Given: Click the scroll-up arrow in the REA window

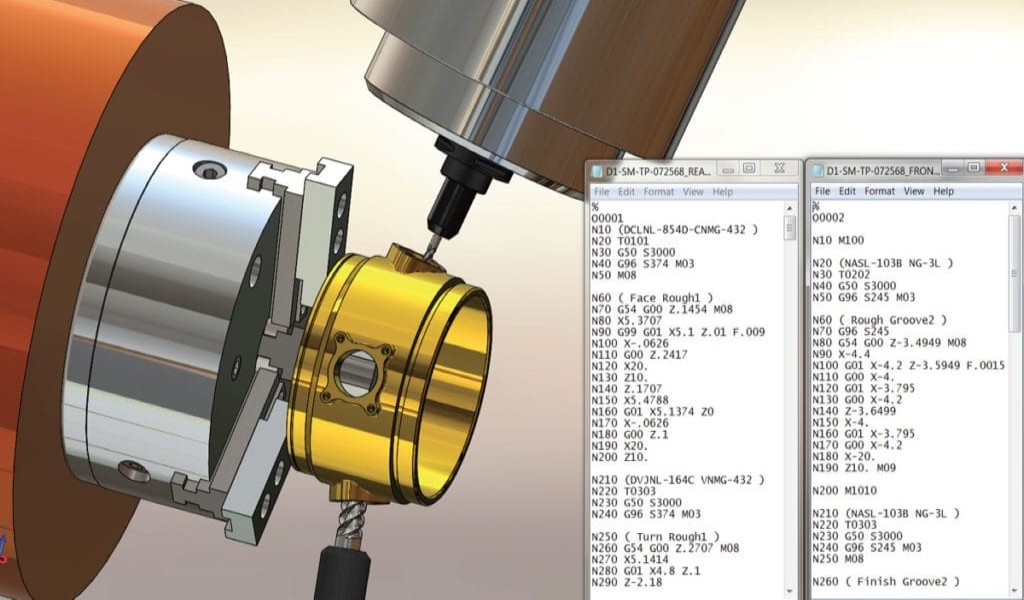Looking at the screenshot, I should coord(791,207).
